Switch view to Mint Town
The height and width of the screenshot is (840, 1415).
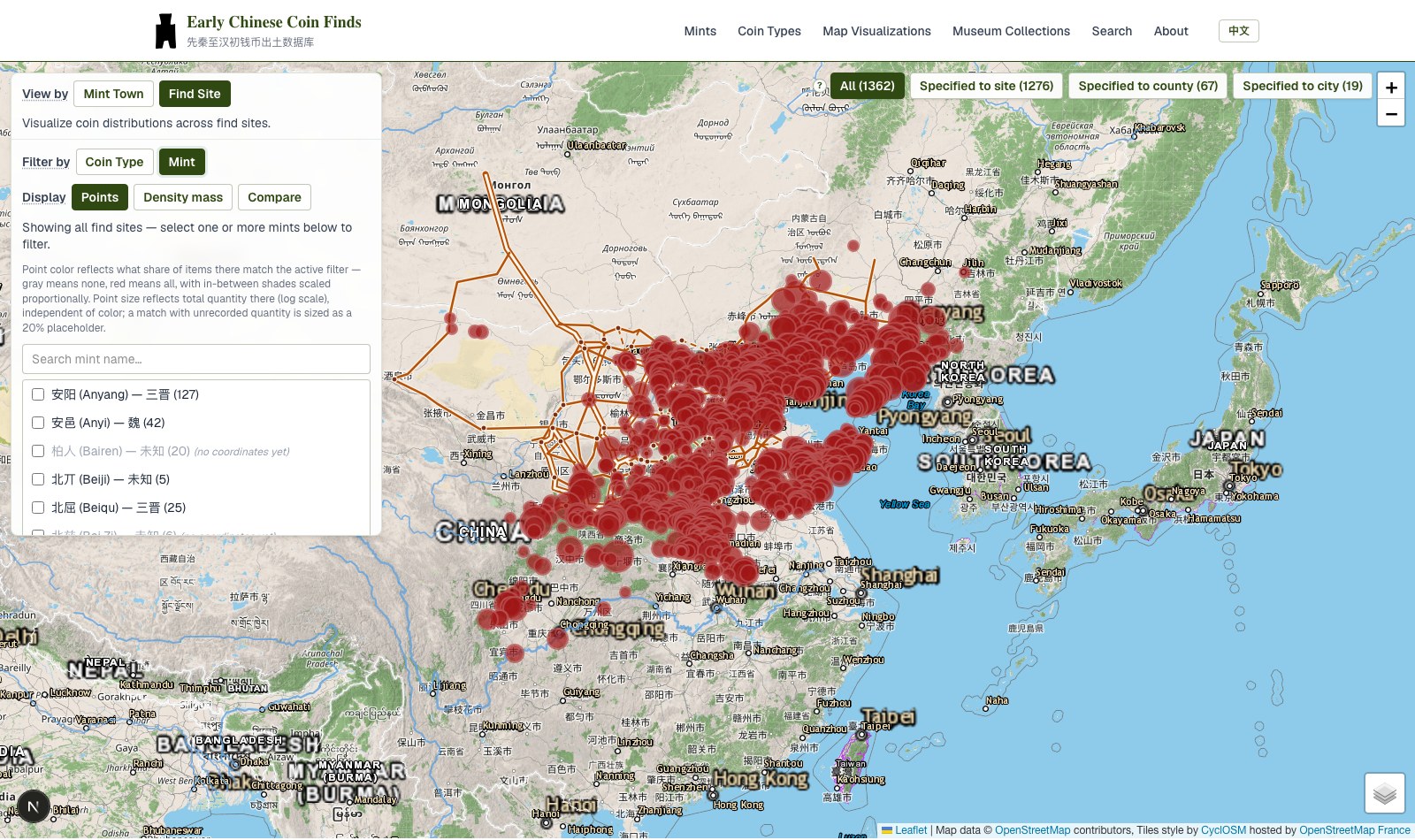click(x=113, y=94)
